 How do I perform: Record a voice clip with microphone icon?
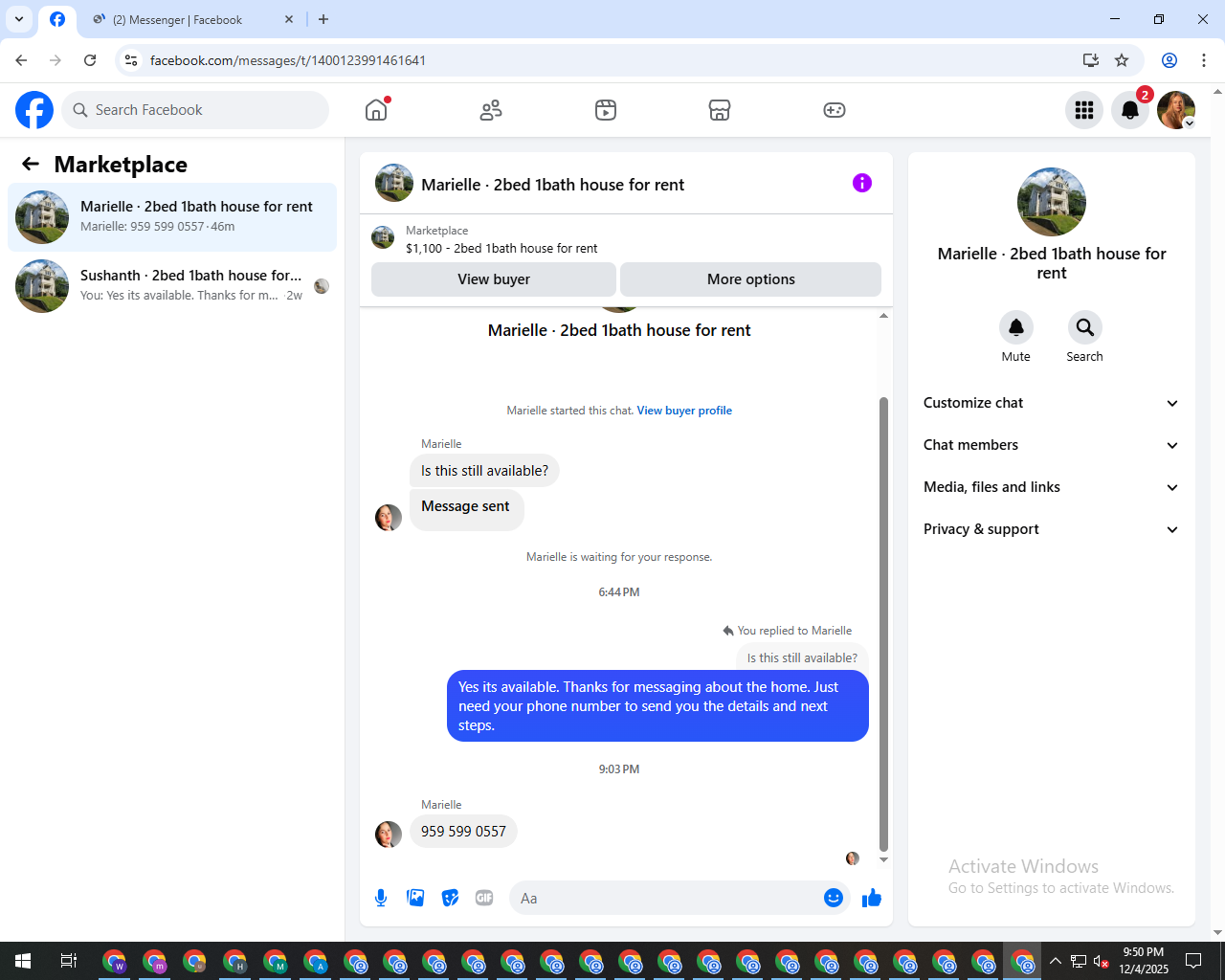point(381,898)
